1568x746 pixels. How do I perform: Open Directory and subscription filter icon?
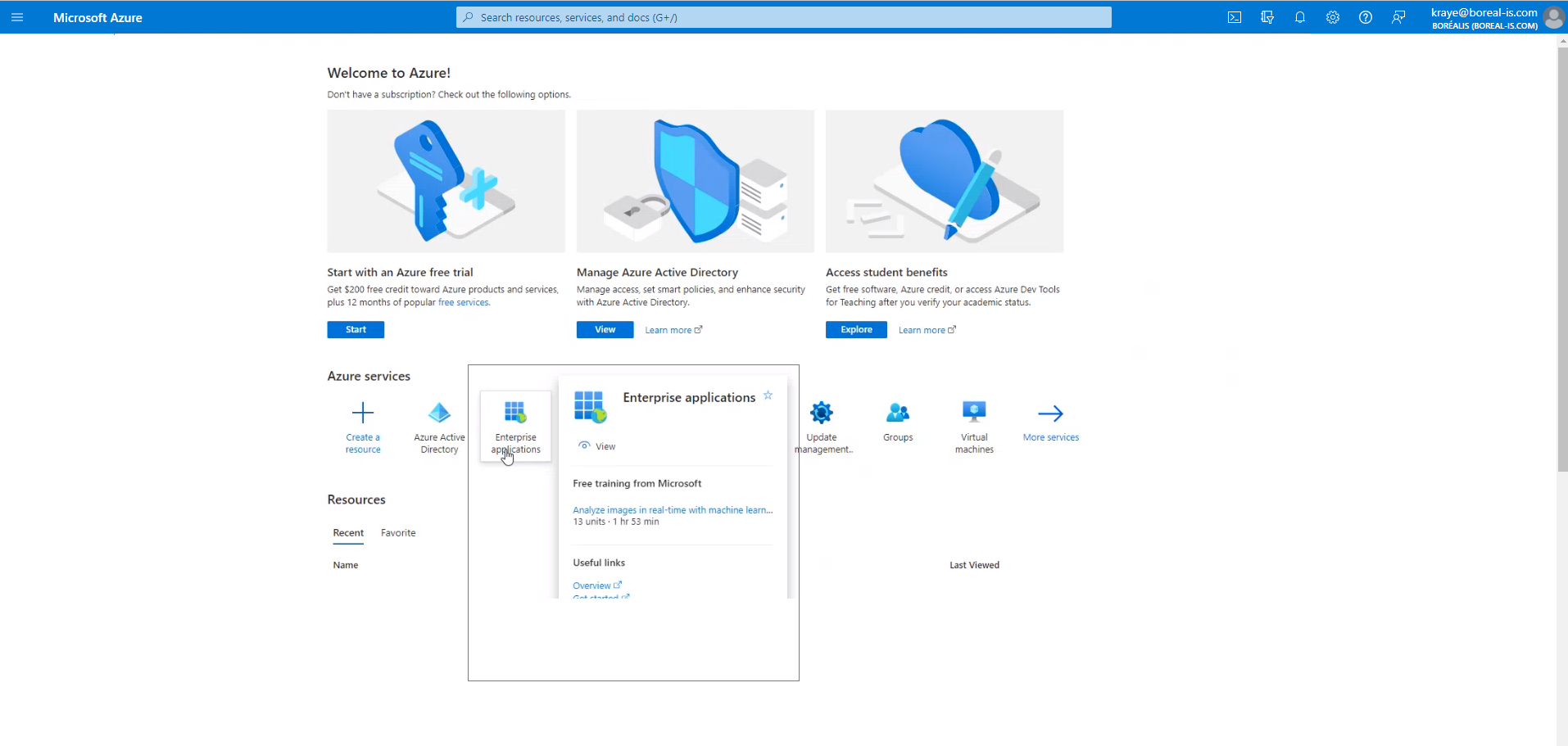click(x=1267, y=17)
